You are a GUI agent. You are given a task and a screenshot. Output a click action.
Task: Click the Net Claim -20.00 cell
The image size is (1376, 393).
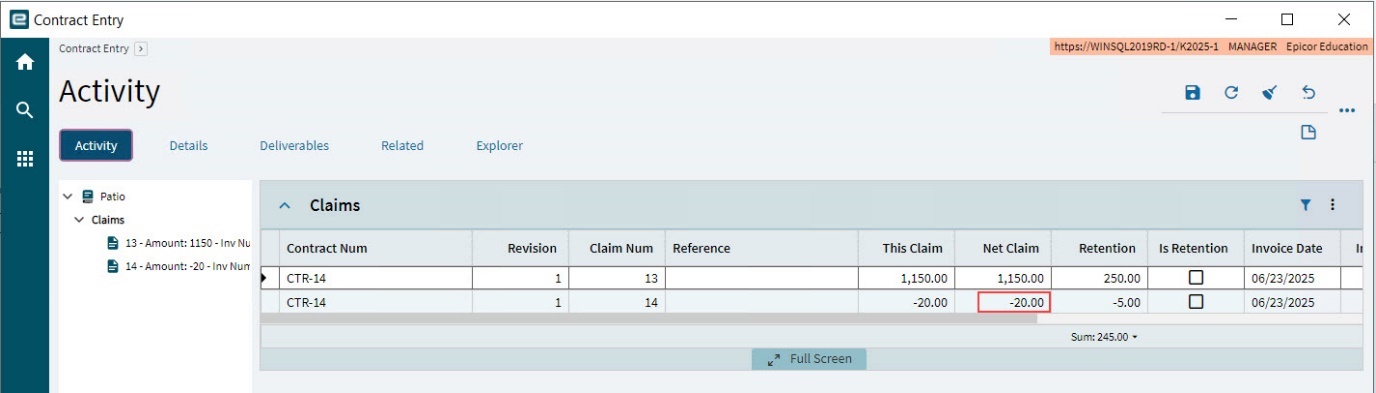[1014, 302]
